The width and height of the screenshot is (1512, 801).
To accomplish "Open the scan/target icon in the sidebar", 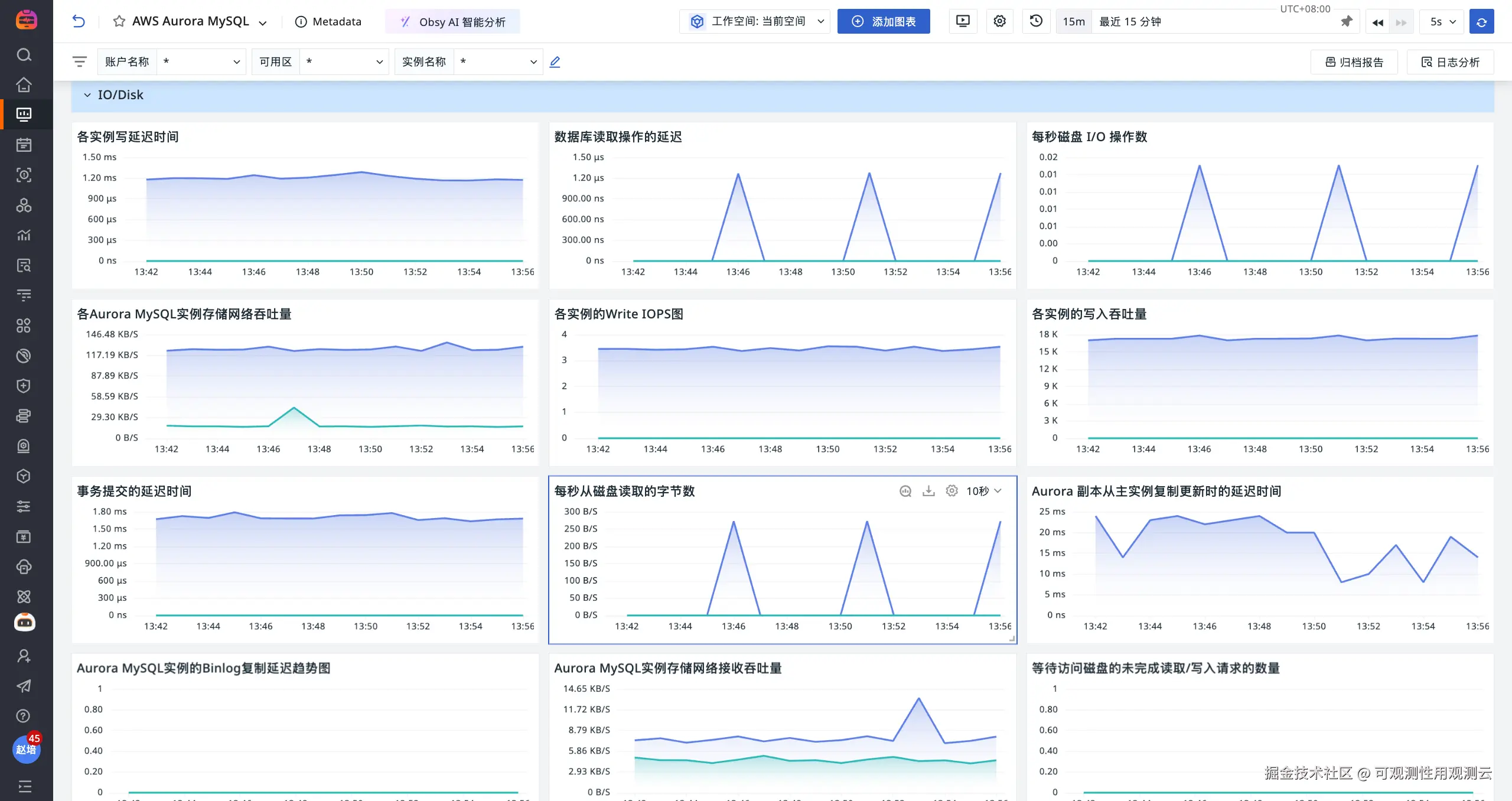I will (x=24, y=175).
